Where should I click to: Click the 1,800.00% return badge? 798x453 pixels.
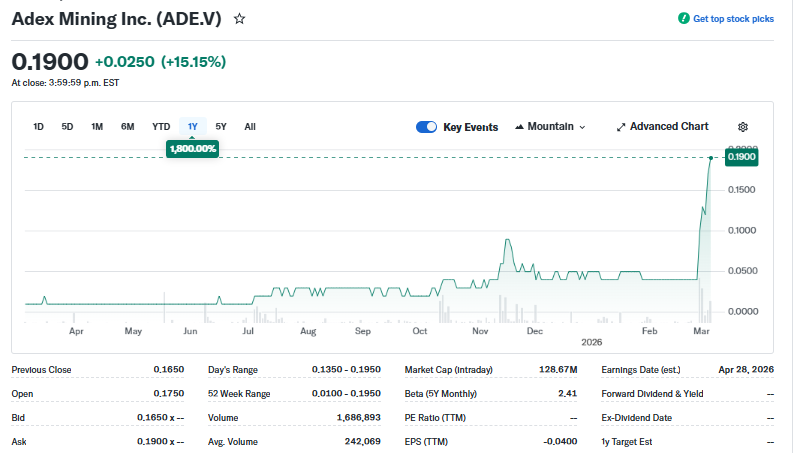click(x=192, y=149)
